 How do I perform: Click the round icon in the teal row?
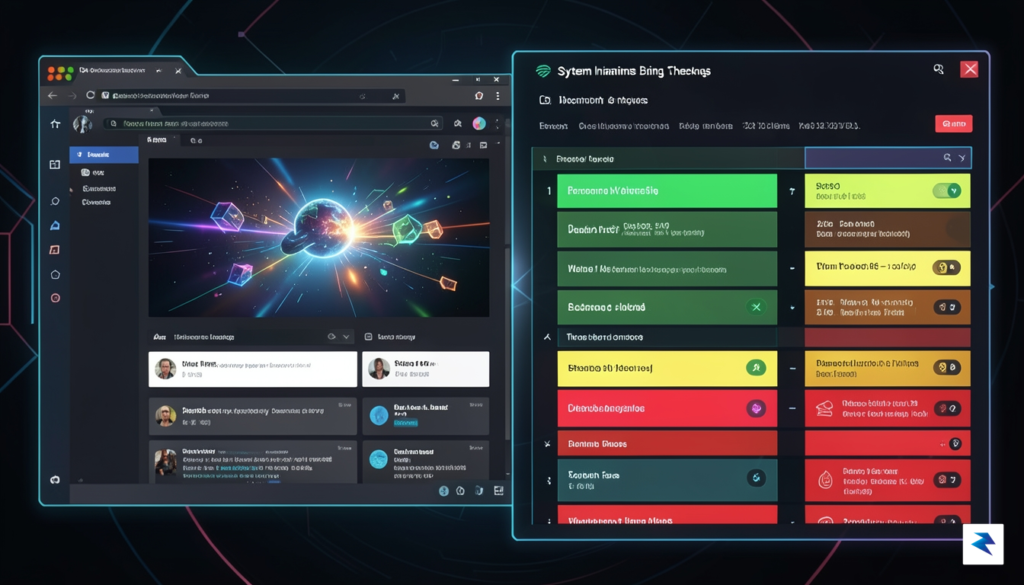coord(756,478)
